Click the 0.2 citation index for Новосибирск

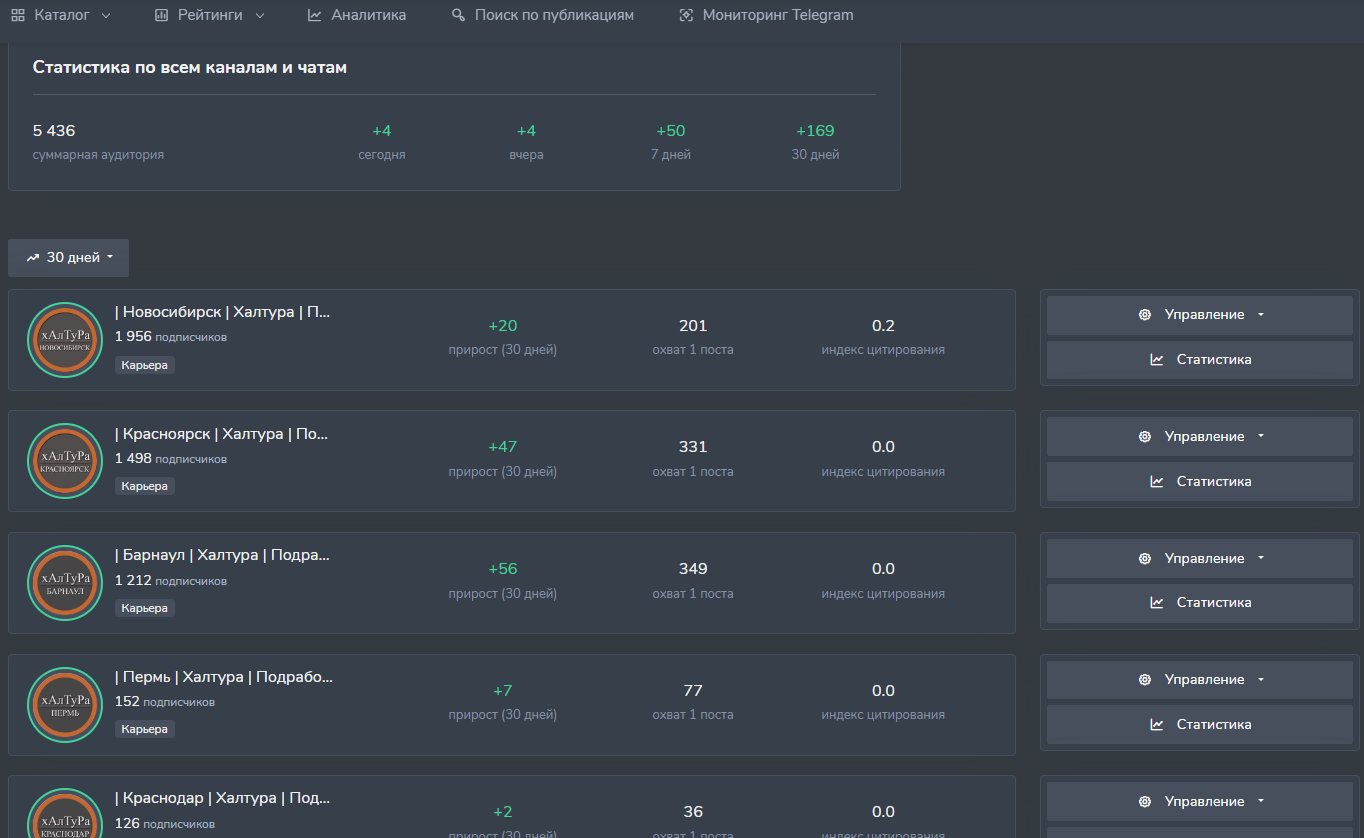(883, 326)
